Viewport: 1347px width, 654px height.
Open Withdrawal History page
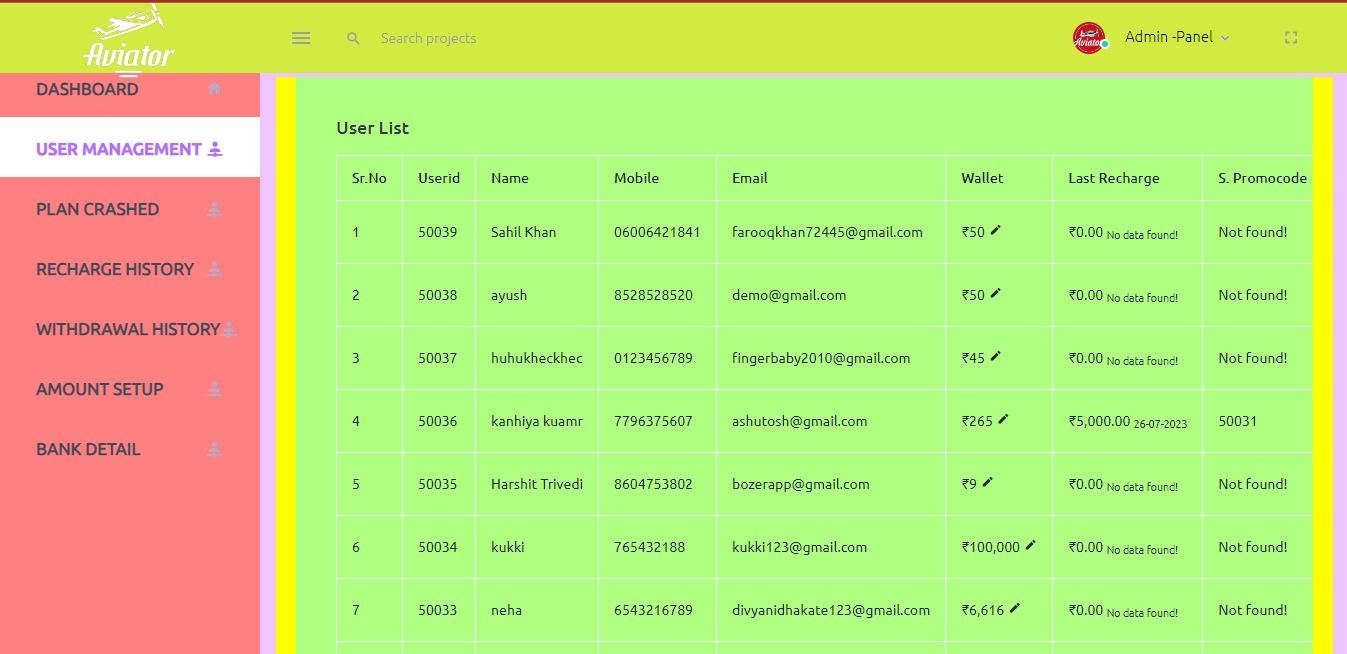128,329
